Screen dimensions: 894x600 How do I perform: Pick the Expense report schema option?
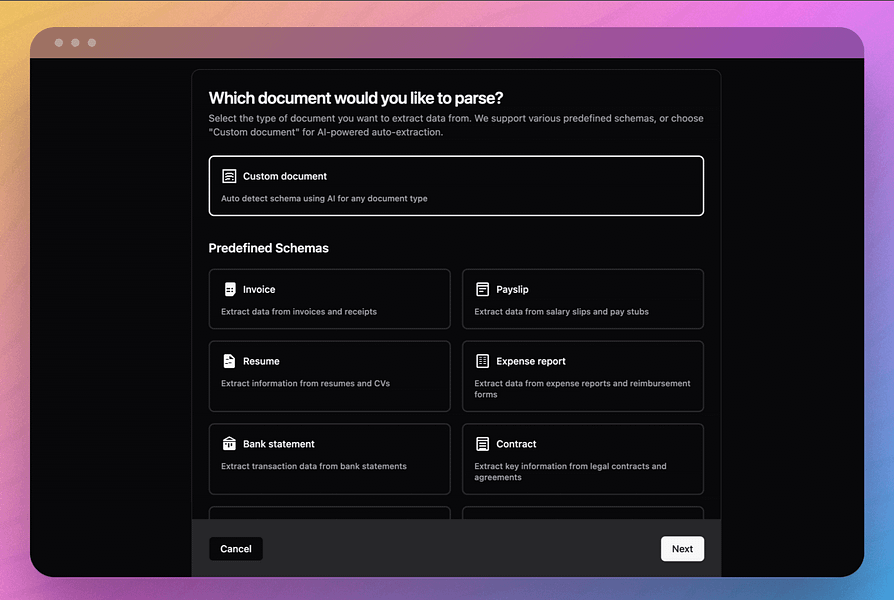click(583, 376)
